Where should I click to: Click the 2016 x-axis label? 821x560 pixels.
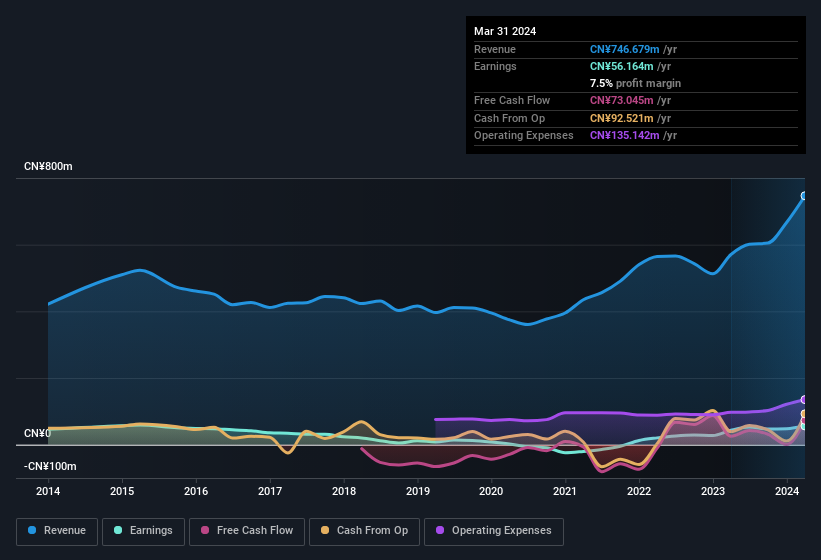click(196, 491)
